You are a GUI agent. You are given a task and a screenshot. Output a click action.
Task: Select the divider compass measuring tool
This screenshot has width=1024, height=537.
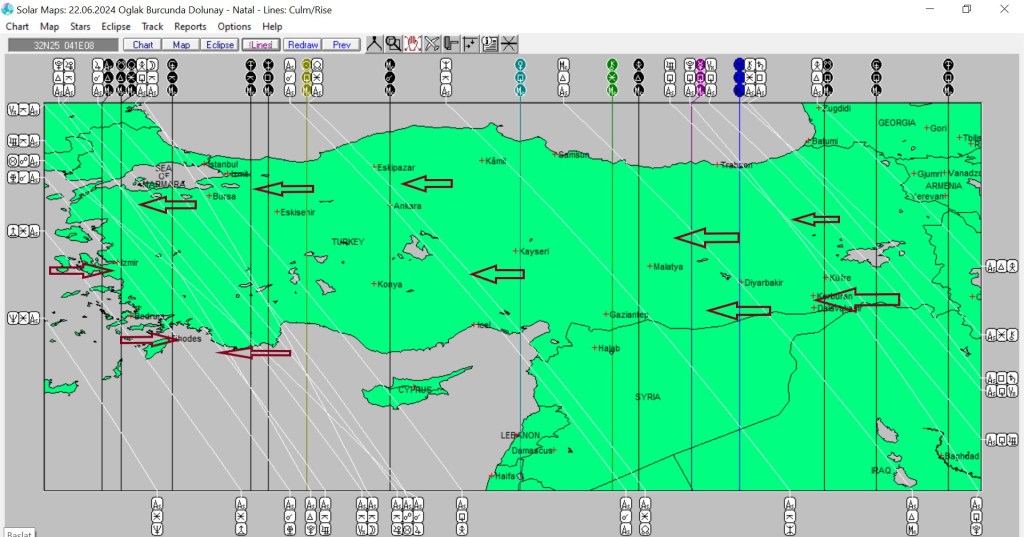pos(373,44)
